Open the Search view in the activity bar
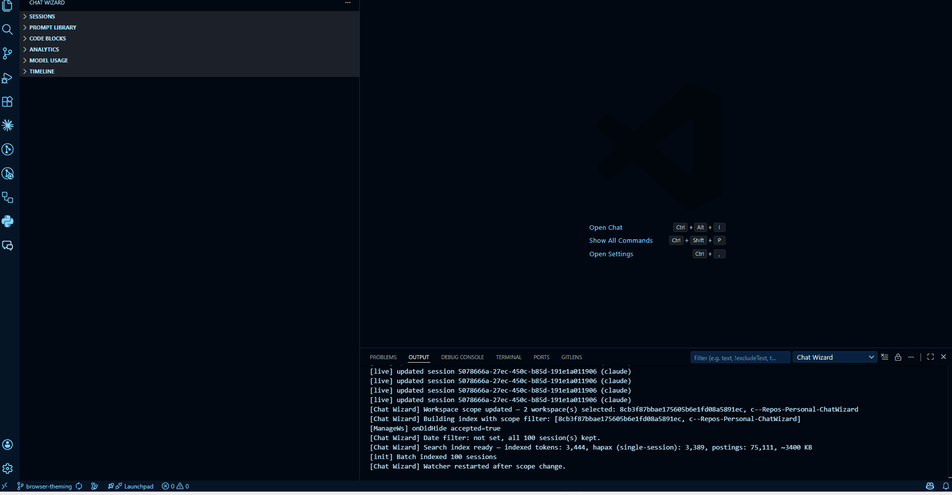The width and height of the screenshot is (952, 495). coord(7,29)
